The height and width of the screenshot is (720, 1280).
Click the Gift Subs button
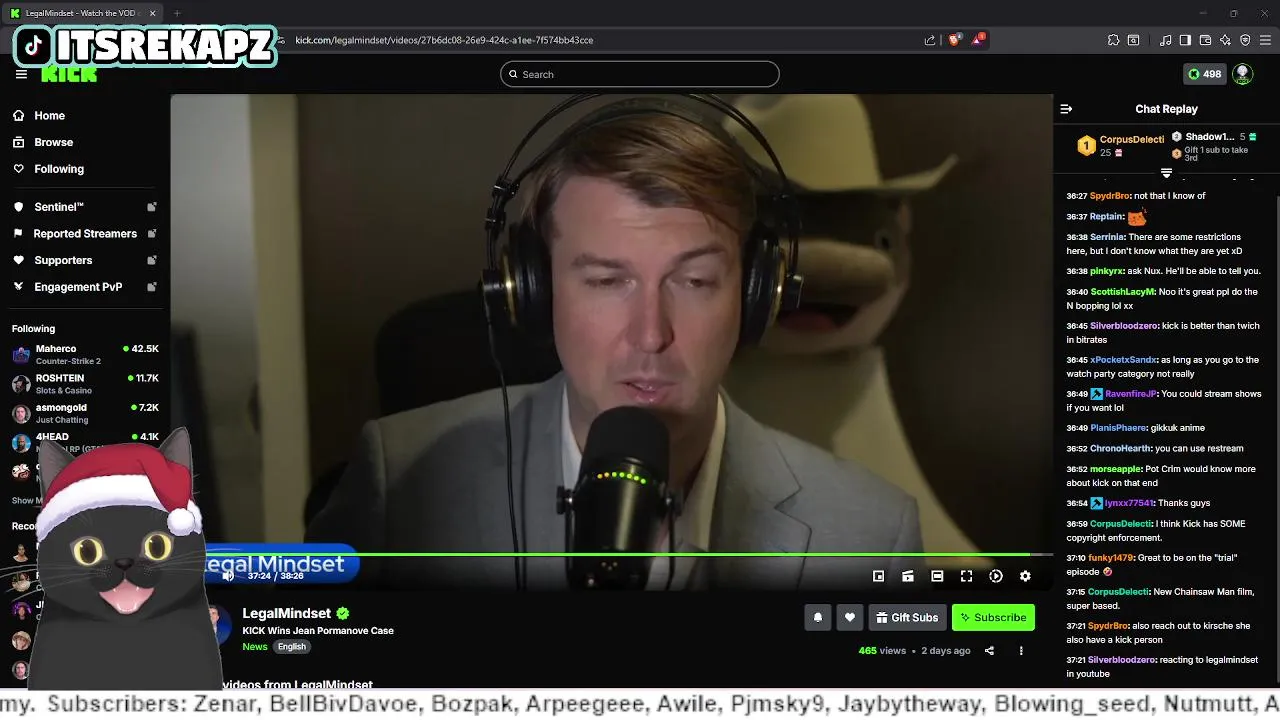point(907,618)
